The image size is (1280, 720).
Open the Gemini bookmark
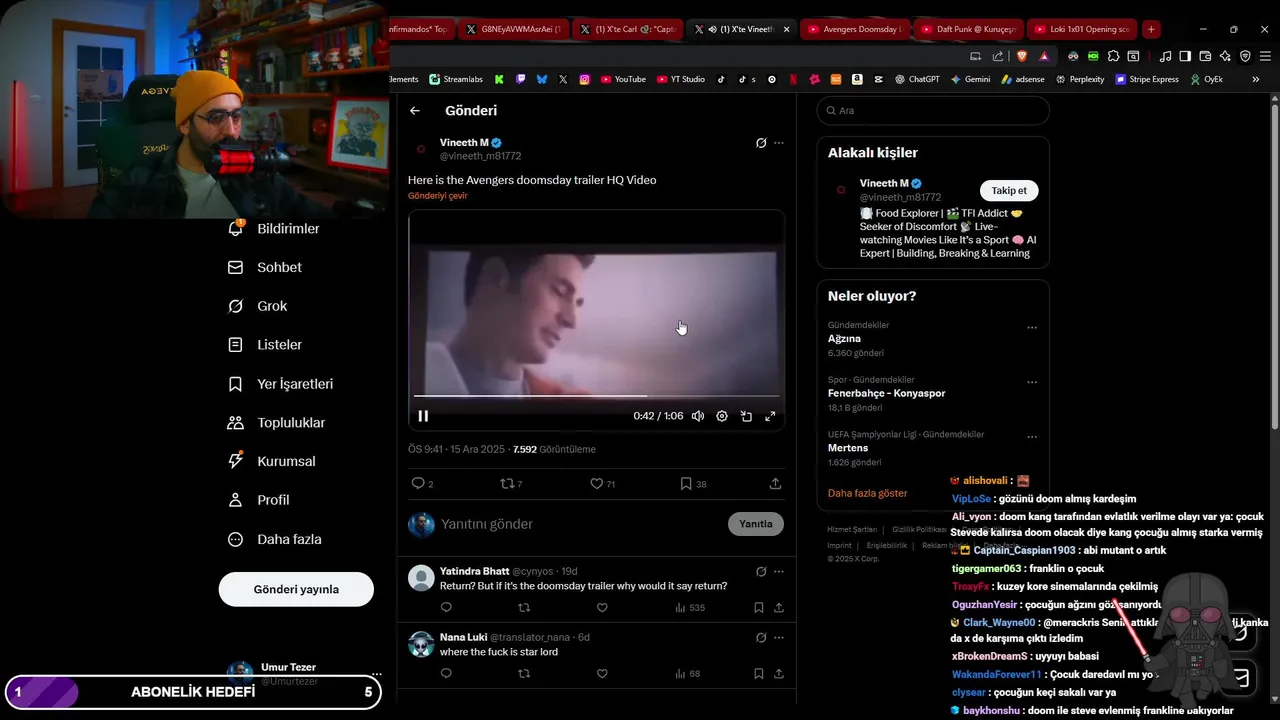click(970, 79)
